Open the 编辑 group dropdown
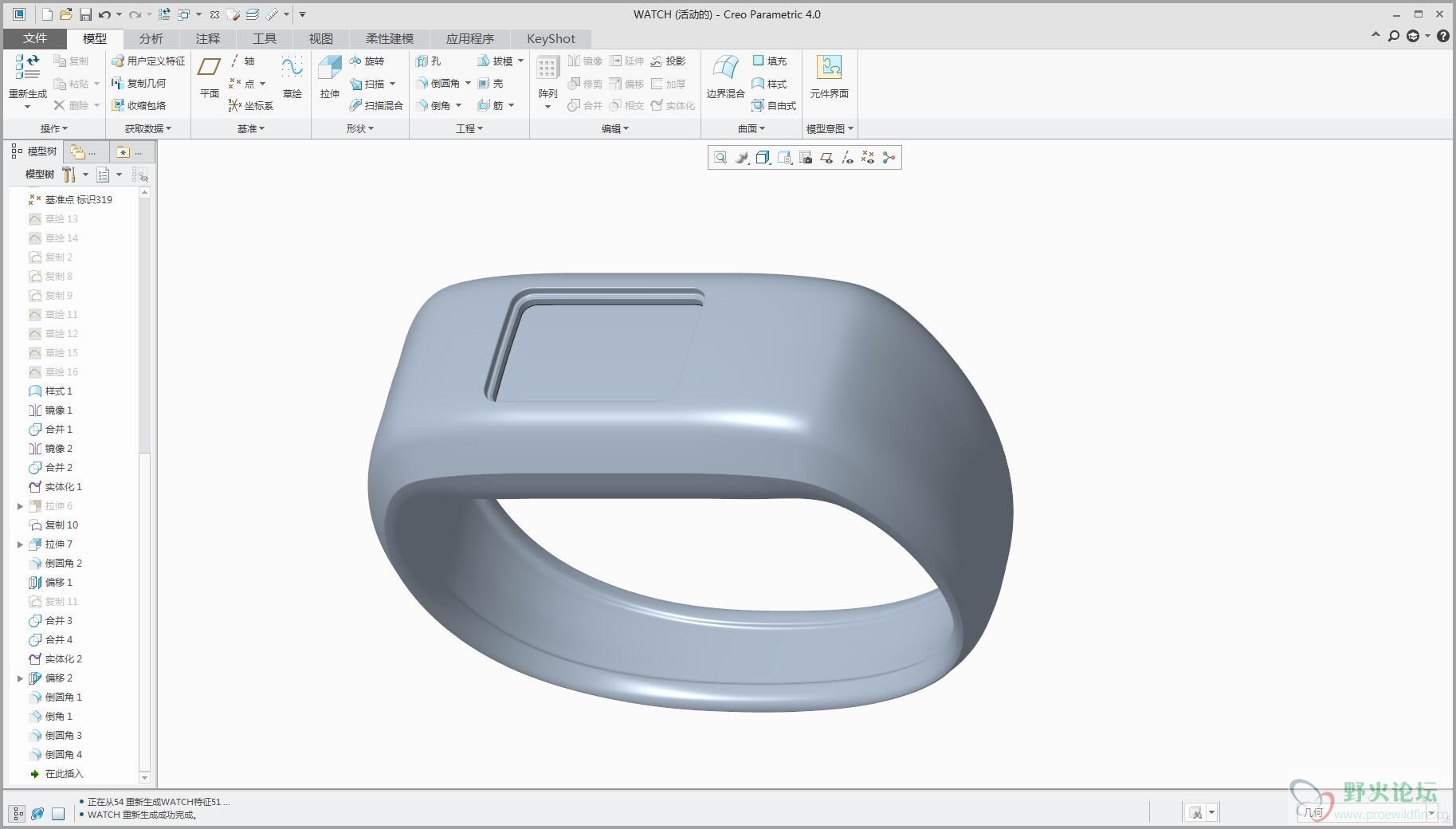Viewport: 1456px width, 829px height. click(615, 128)
